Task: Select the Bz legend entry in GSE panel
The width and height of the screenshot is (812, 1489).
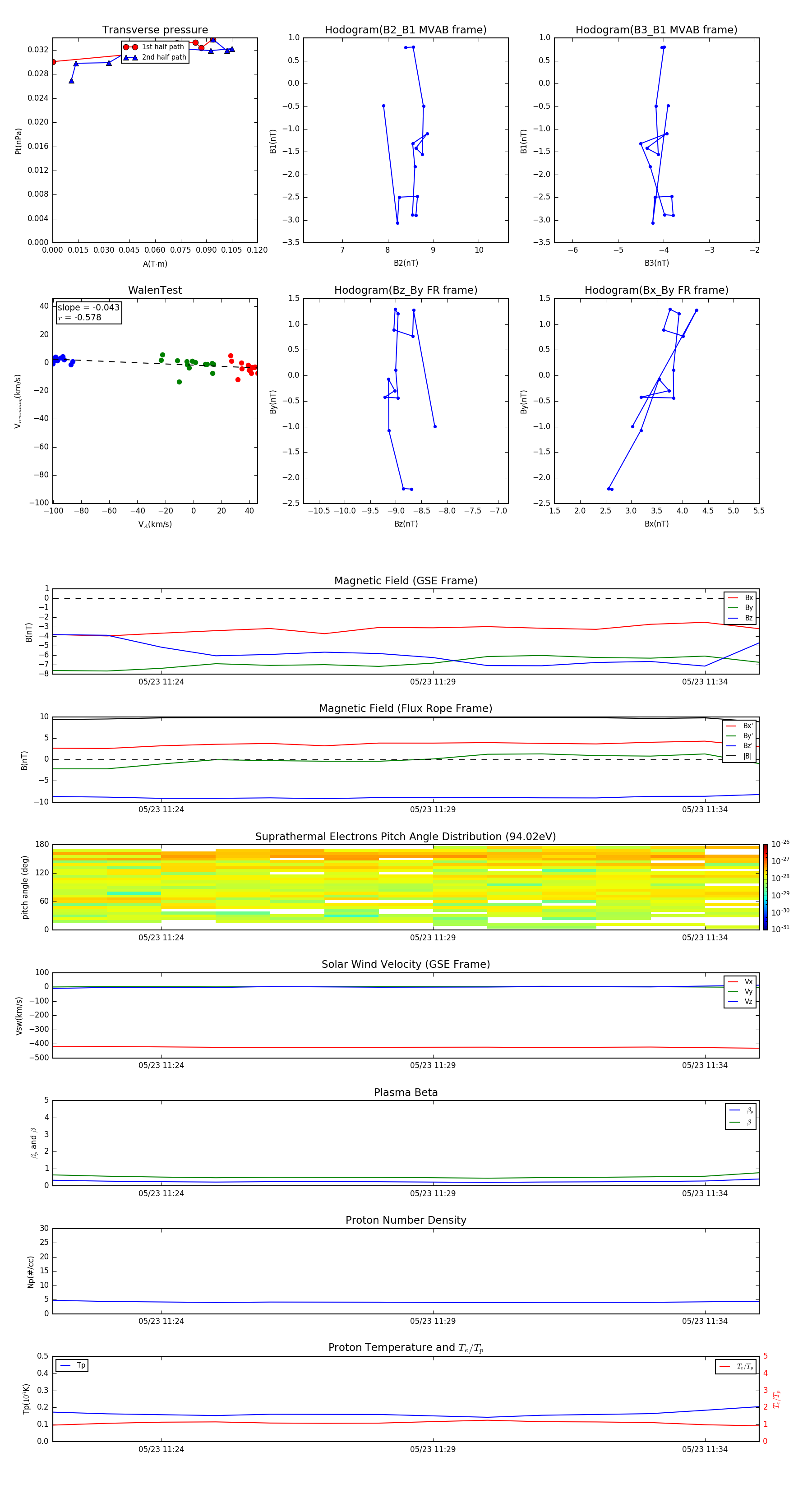Action: pyautogui.click(x=741, y=618)
